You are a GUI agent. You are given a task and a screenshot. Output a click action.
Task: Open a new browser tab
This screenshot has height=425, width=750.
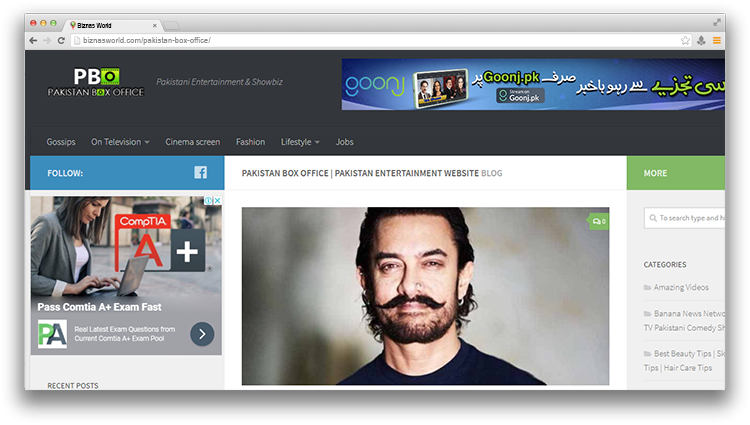(x=171, y=25)
